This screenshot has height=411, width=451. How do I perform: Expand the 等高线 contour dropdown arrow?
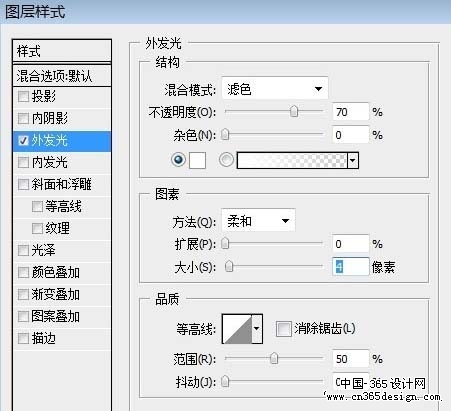(x=257, y=329)
